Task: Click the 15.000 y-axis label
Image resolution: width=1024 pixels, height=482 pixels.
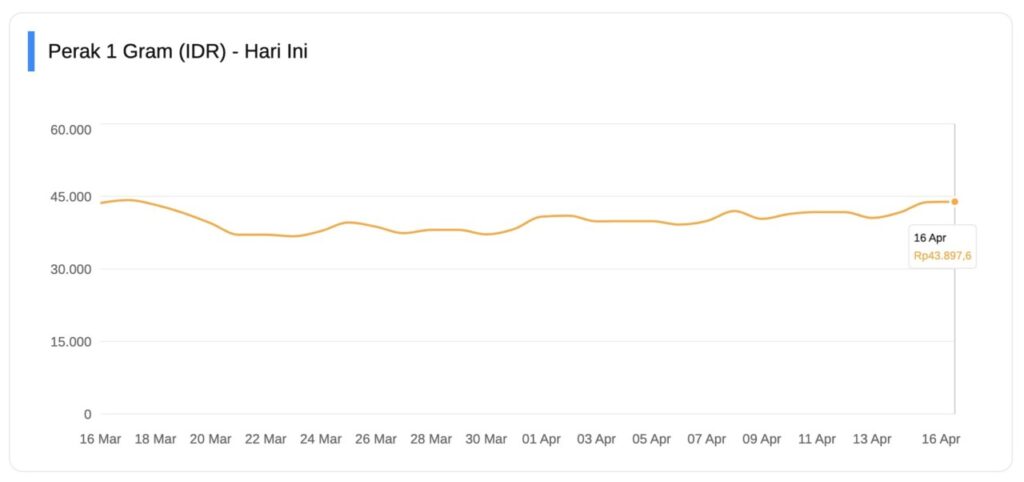Action: tap(71, 342)
